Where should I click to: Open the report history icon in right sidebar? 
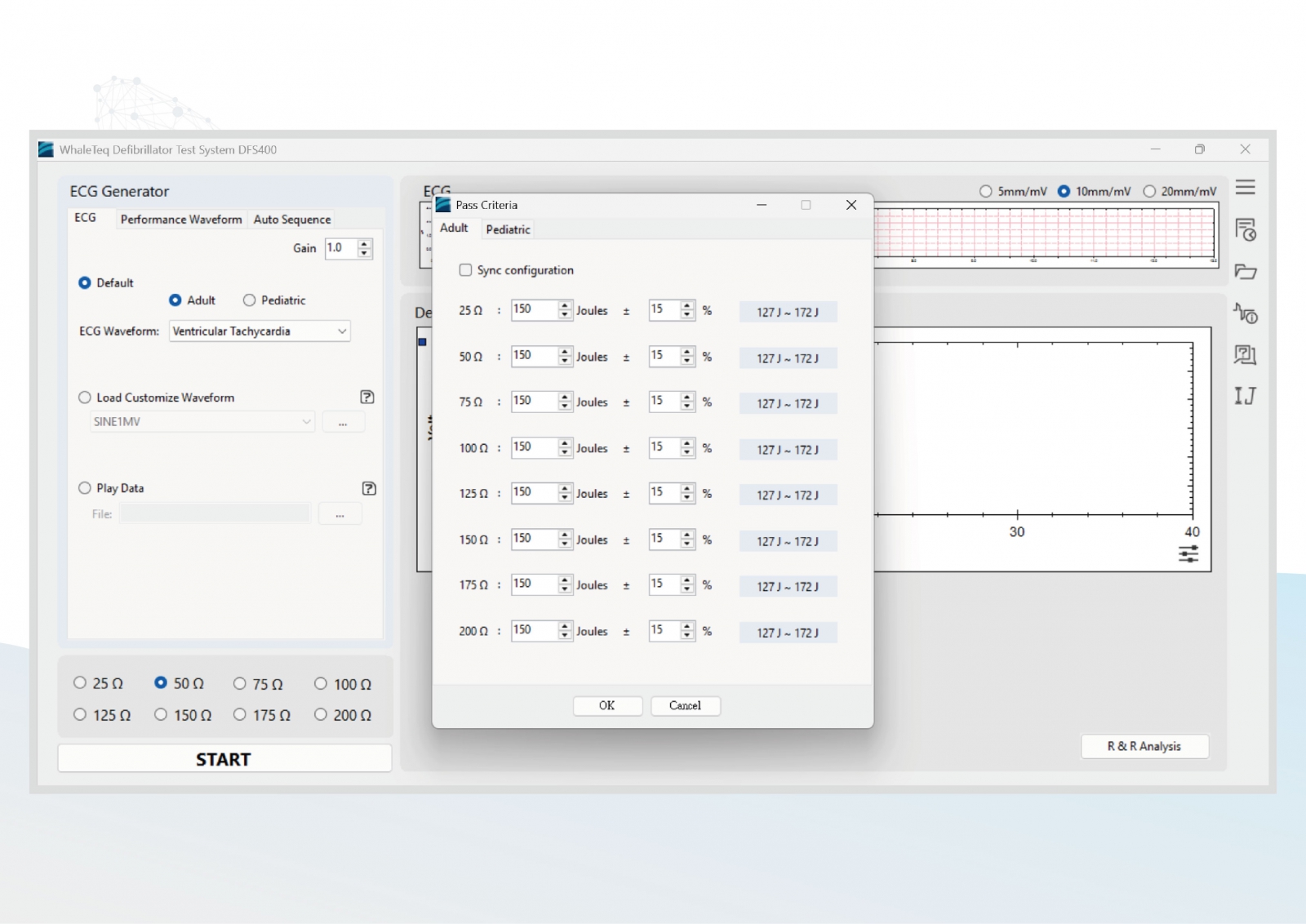coord(1245,229)
